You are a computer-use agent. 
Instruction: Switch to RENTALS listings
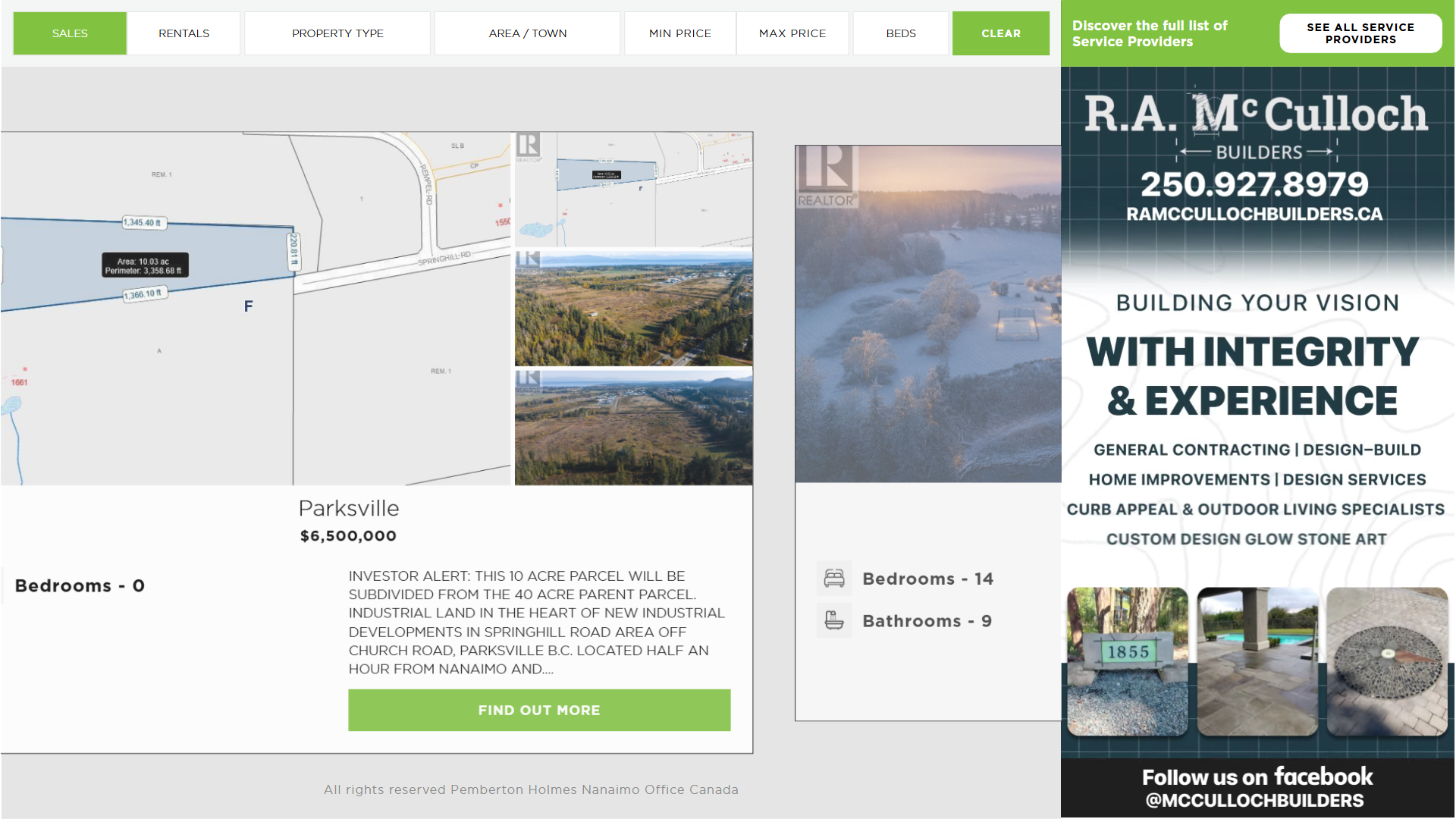(x=184, y=33)
